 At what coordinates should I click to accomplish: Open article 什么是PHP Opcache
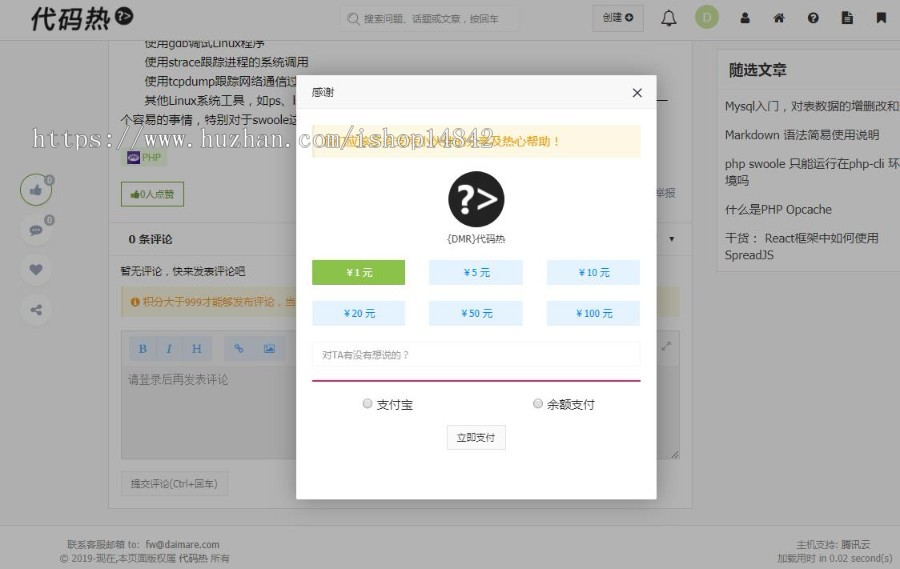pos(778,210)
